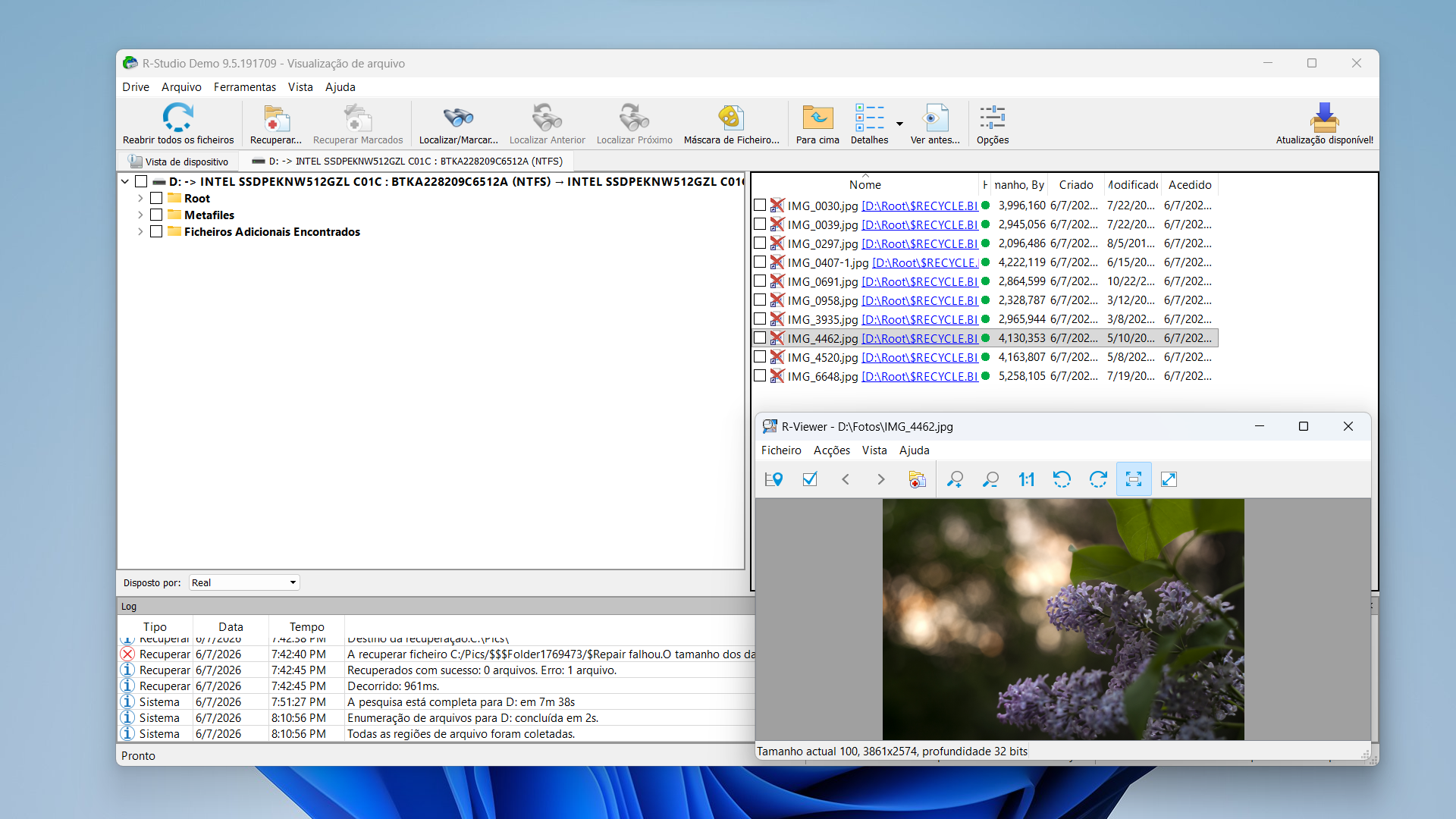Open Máscara de Ficheiro tool
The width and height of the screenshot is (1456, 819).
point(730,118)
